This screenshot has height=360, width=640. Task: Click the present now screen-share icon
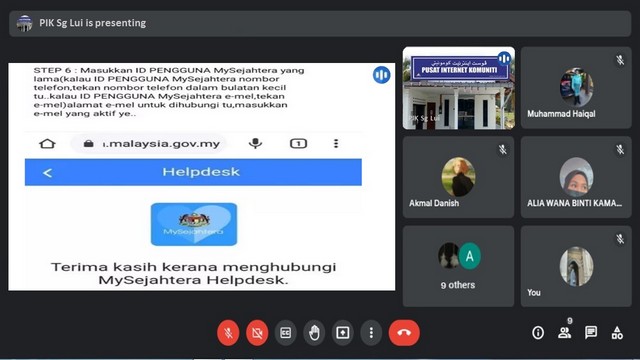point(342,333)
